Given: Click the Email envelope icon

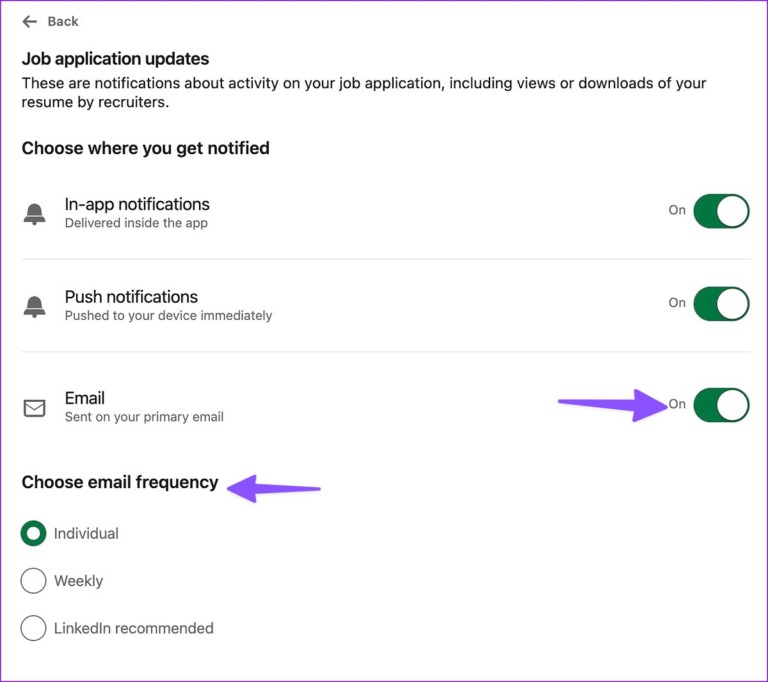Looking at the screenshot, I should (34, 408).
